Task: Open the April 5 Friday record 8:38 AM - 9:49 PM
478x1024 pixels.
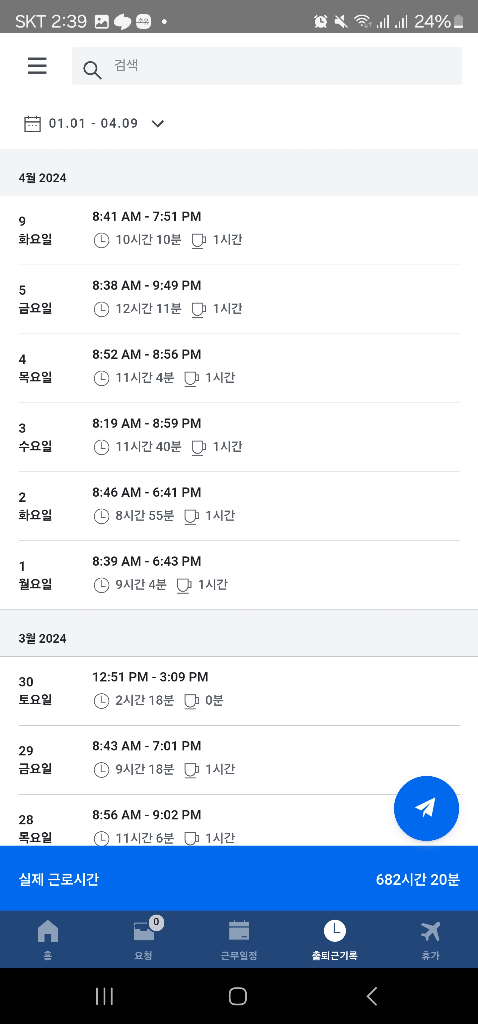Action: coord(239,299)
